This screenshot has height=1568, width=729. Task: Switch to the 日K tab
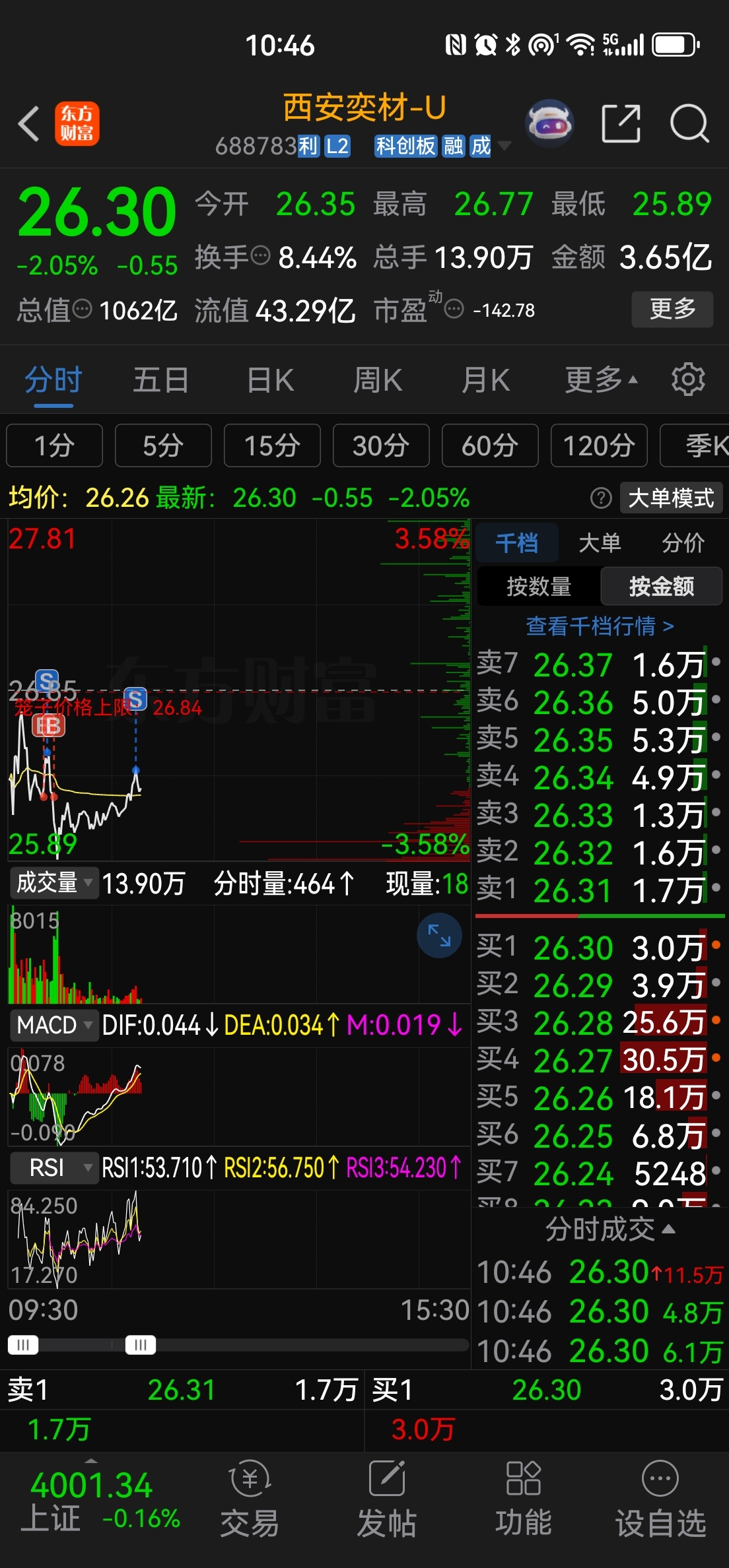270,379
